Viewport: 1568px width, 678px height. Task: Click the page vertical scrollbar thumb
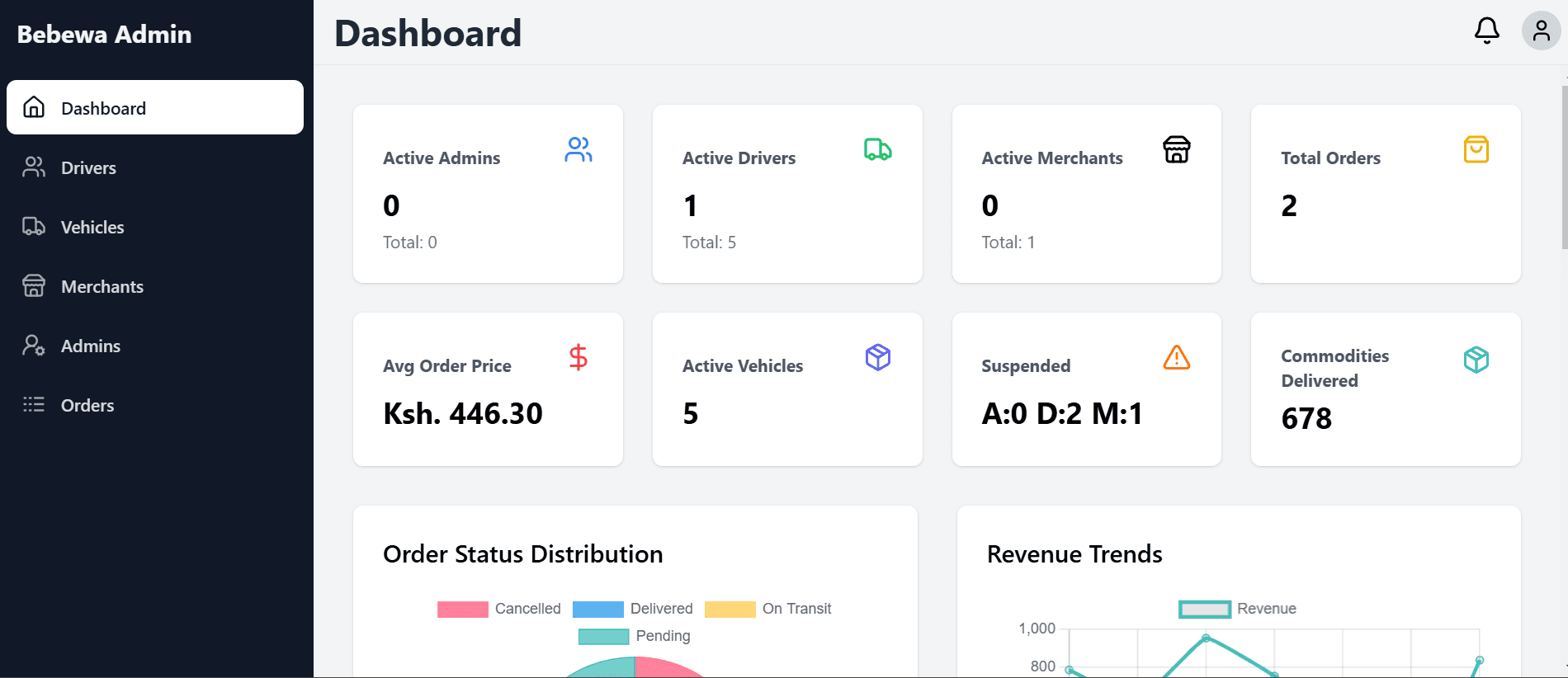[x=1565, y=167]
